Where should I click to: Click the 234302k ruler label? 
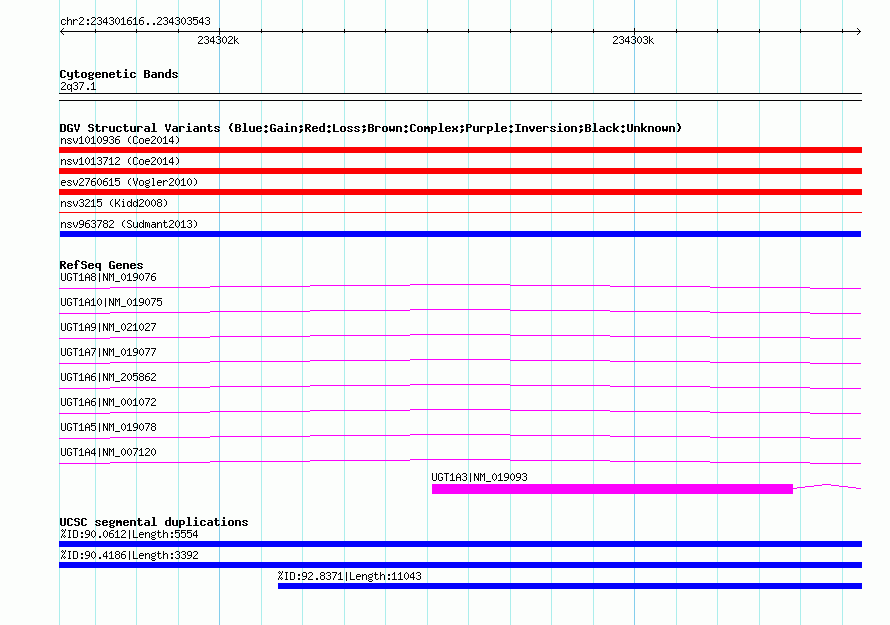tap(218, 40)
